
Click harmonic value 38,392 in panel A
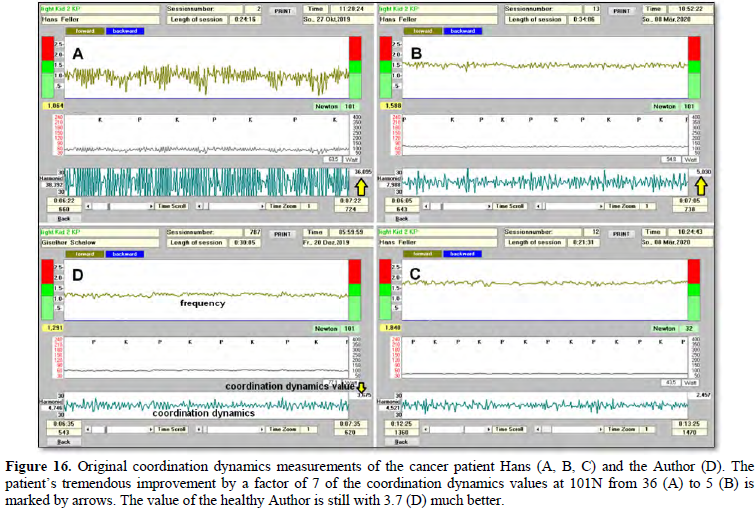tap(54, 185)
